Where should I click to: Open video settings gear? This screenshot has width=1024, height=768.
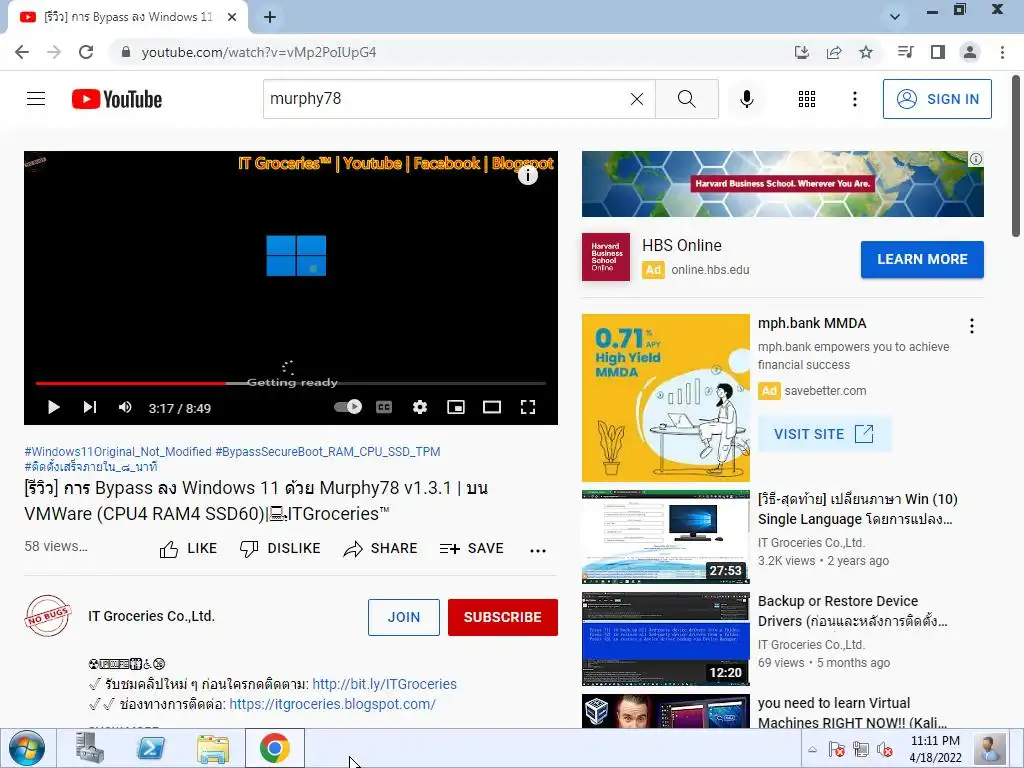[420, 408]
